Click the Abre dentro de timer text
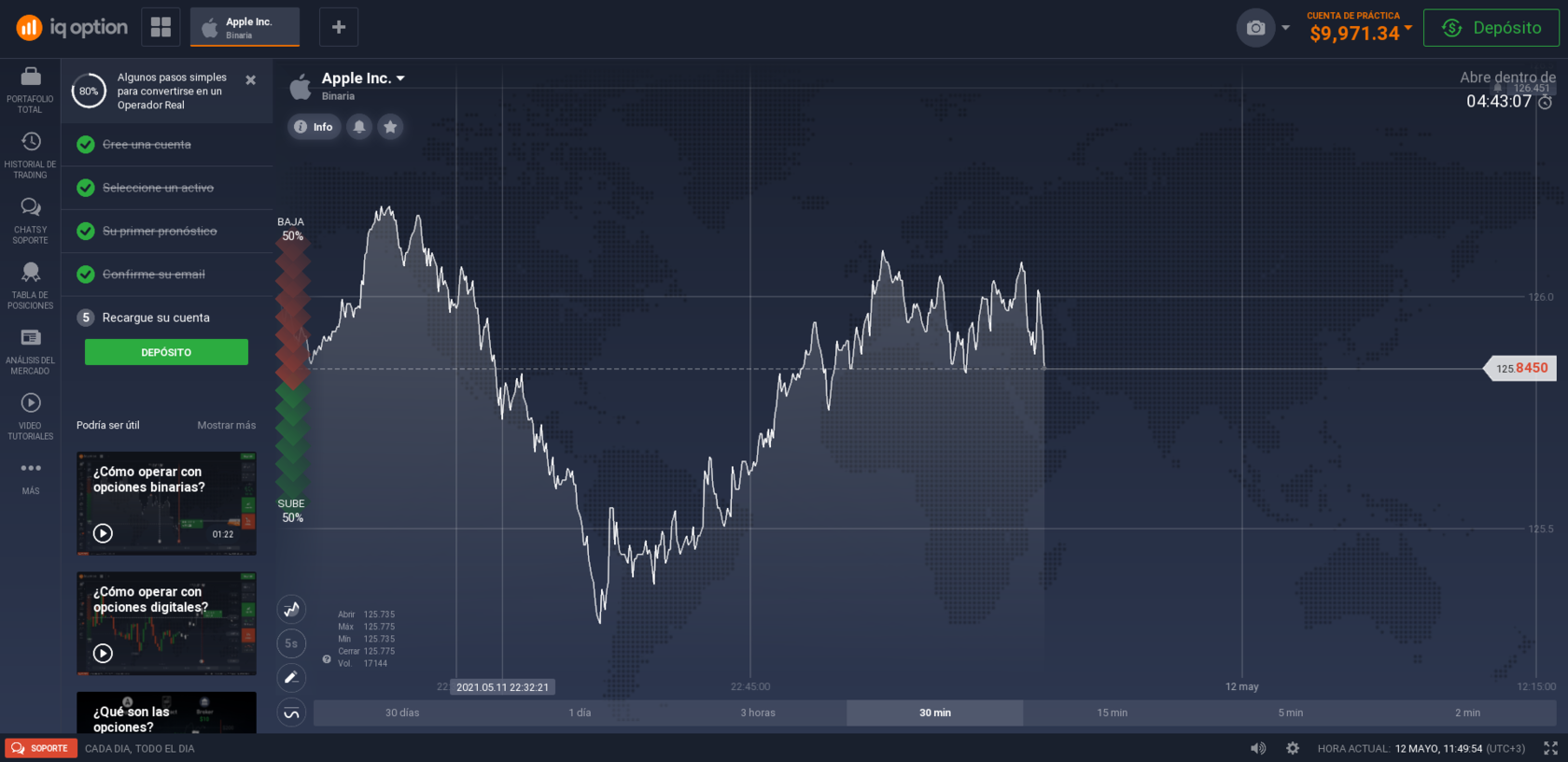Screen dimensions: 1568x762 [x=1507, y=78]
